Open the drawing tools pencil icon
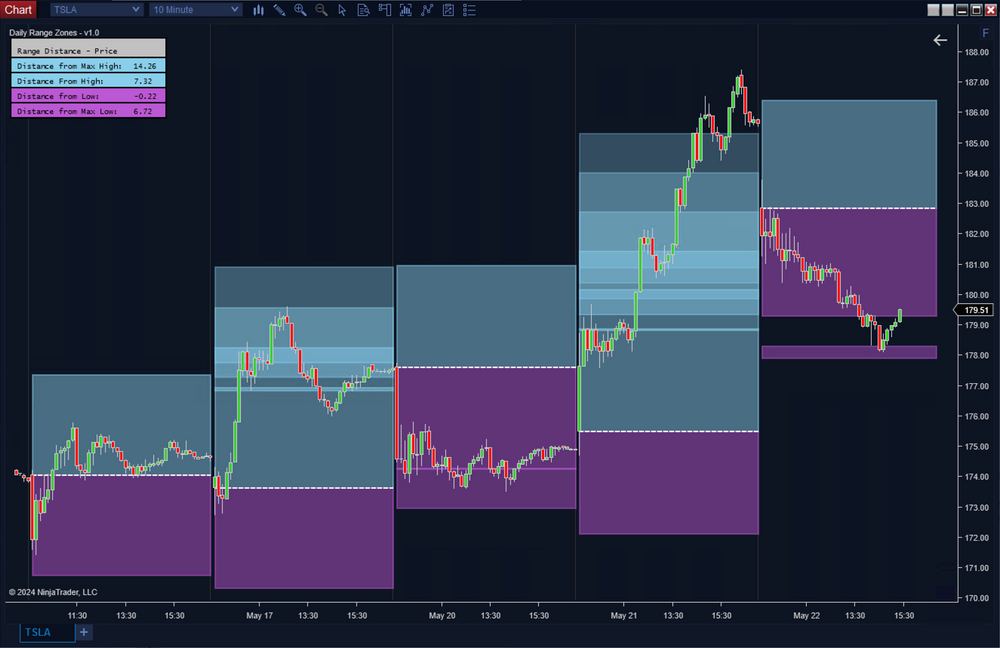Screen dimensions: 1000x648 pos(280,10)
